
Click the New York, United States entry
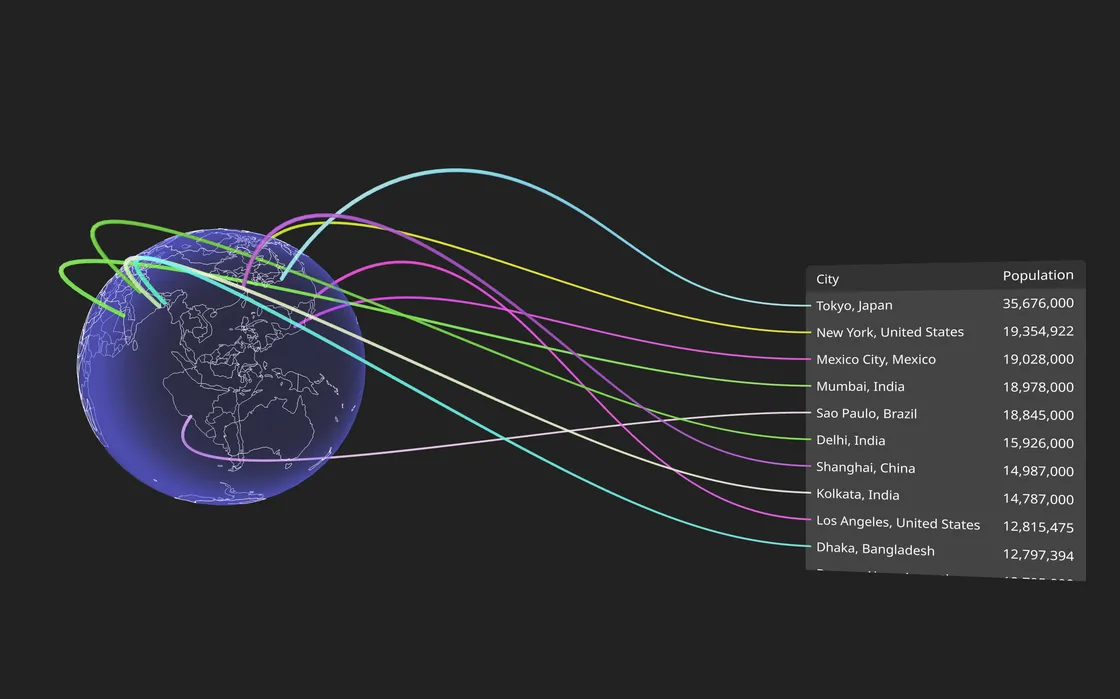[x=890, y=331]
